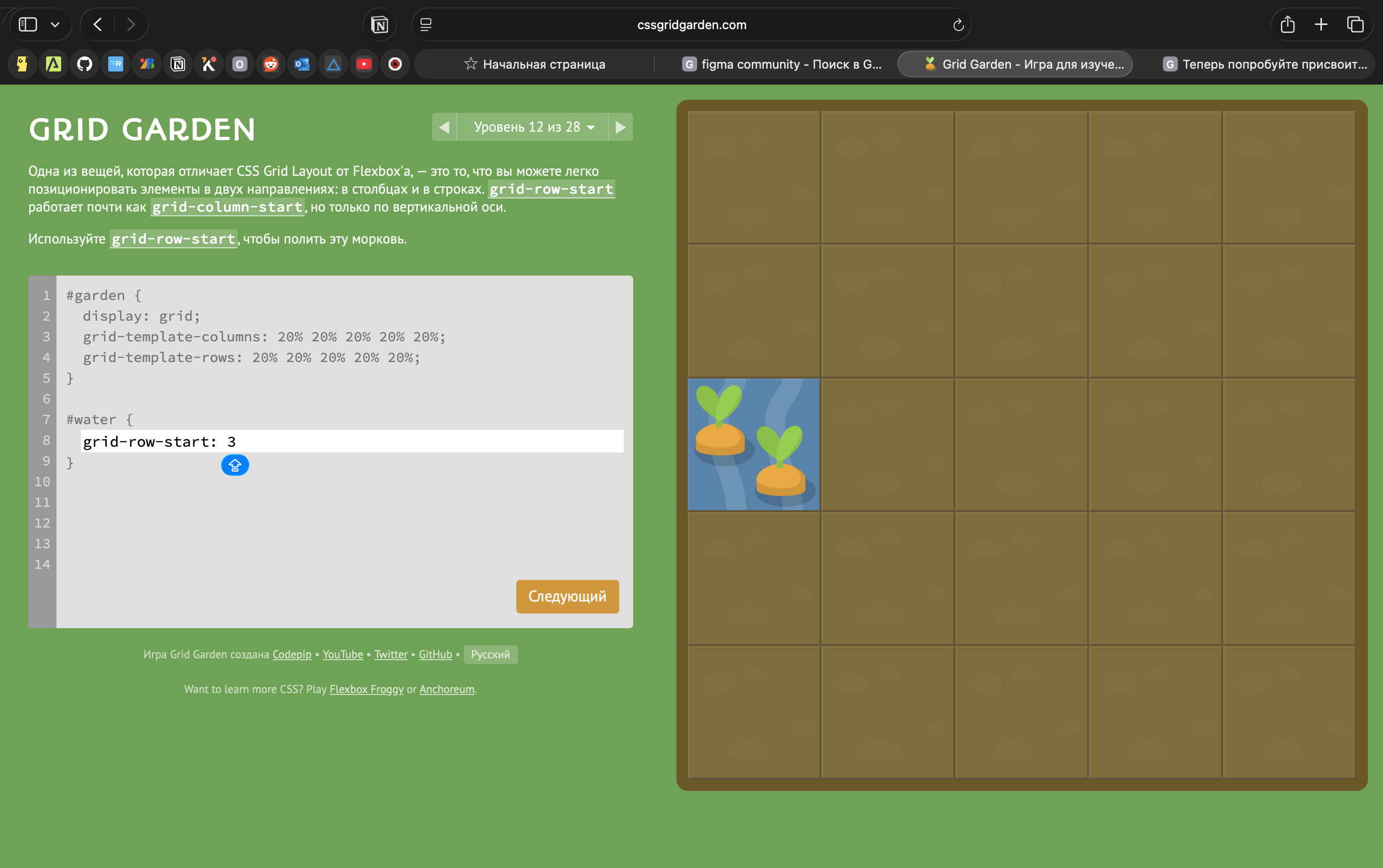Viewport: 1383px width, 868px height.
Task: Reload the cssgridgarden.com page
Action: click(x=957, y=24)
